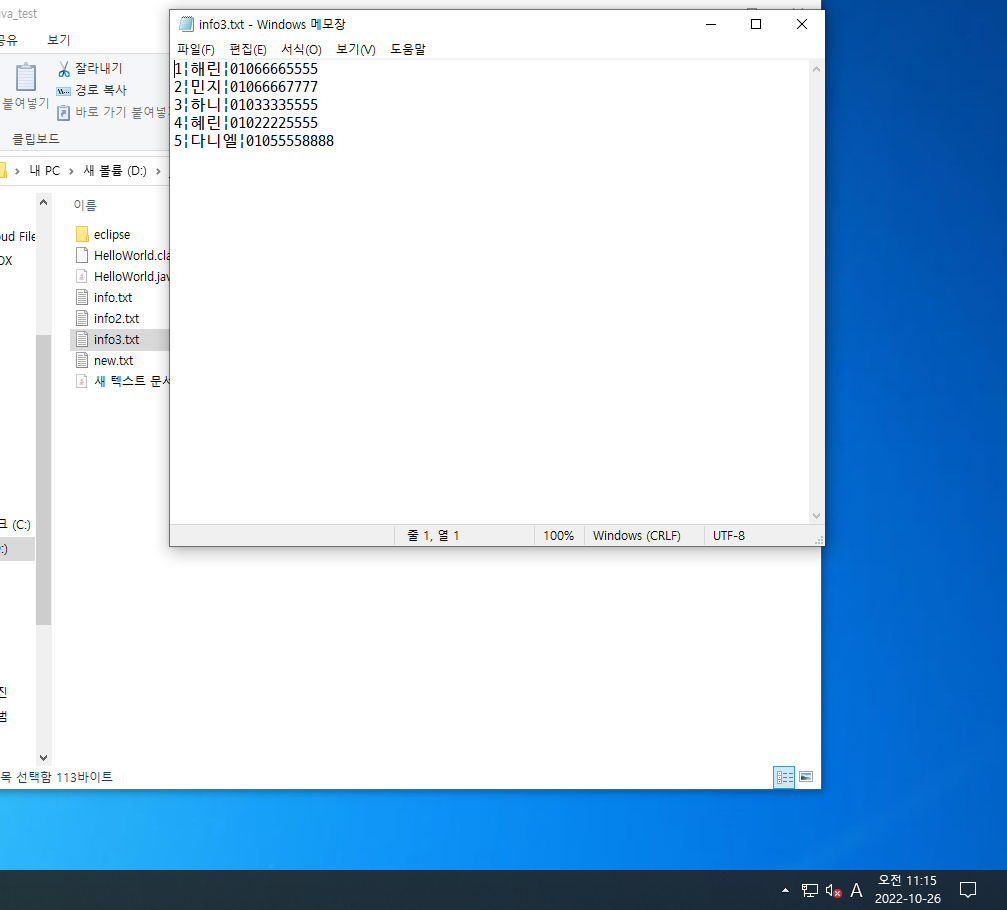Select the new.txt file icon

(x=82, y=360)
